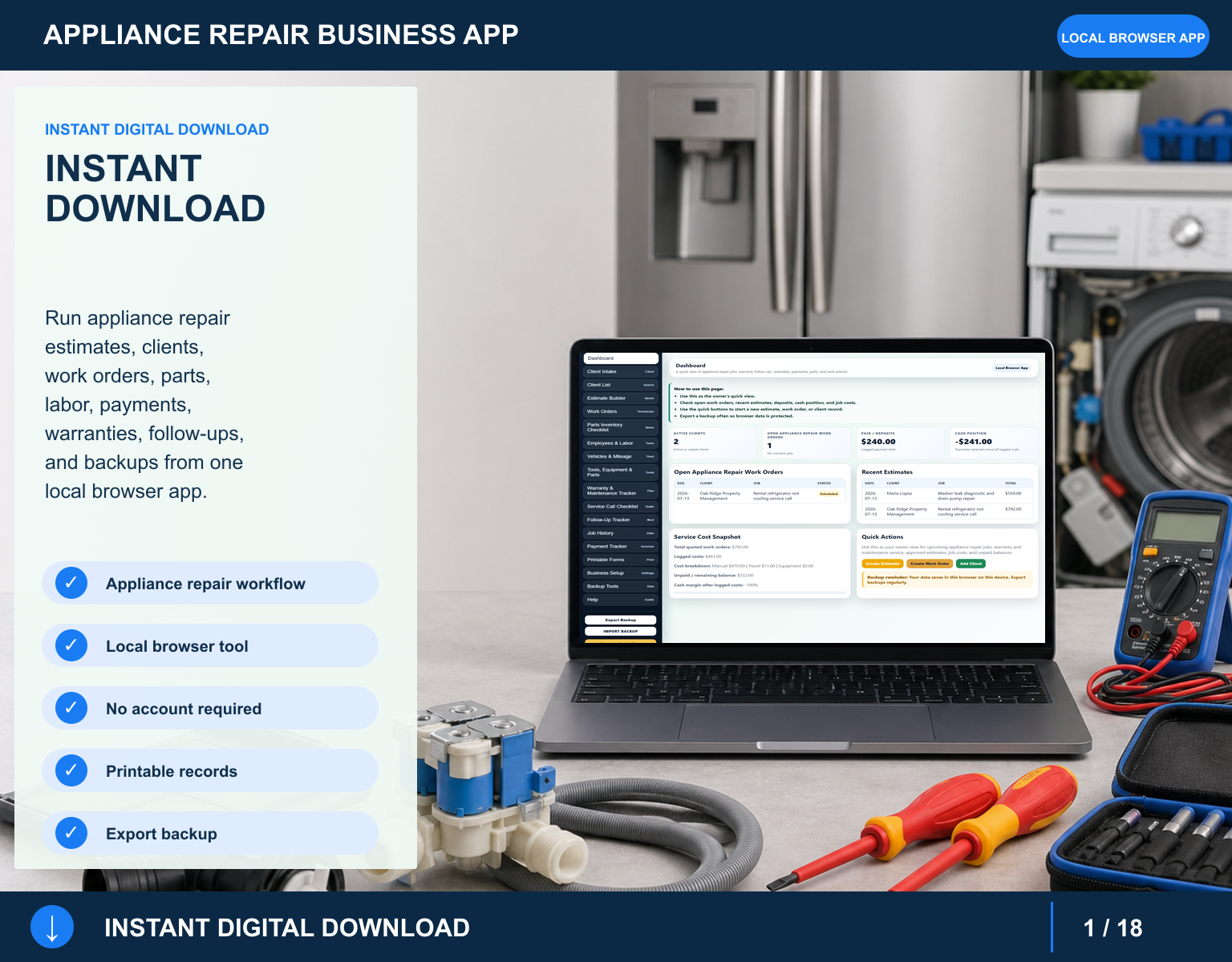This screenshot has height=962, width=1232.
Task: Click the Appliance repair workflow feature pill
Action: [210, 583]
